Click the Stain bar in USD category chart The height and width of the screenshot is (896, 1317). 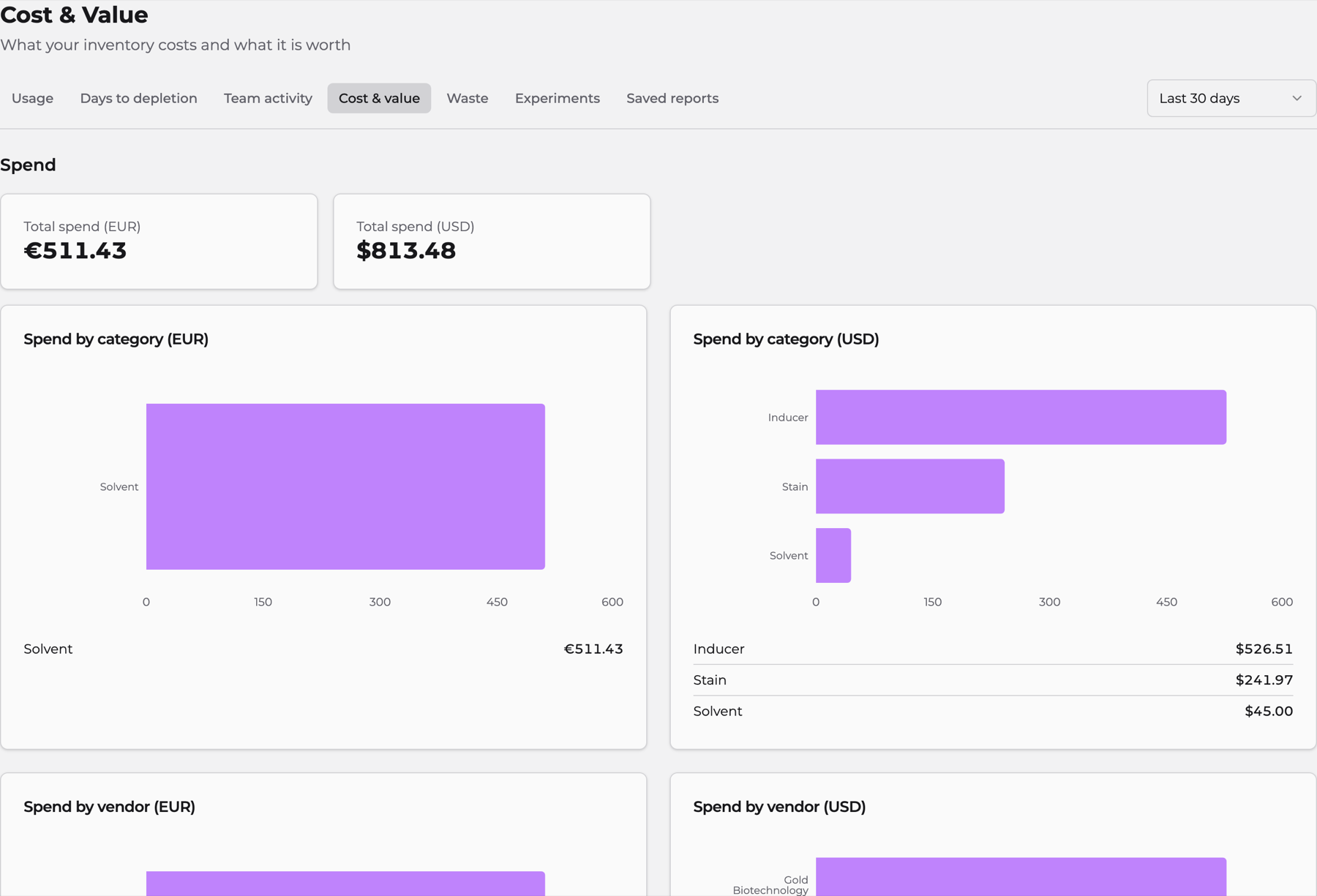[x=910, y=486]
